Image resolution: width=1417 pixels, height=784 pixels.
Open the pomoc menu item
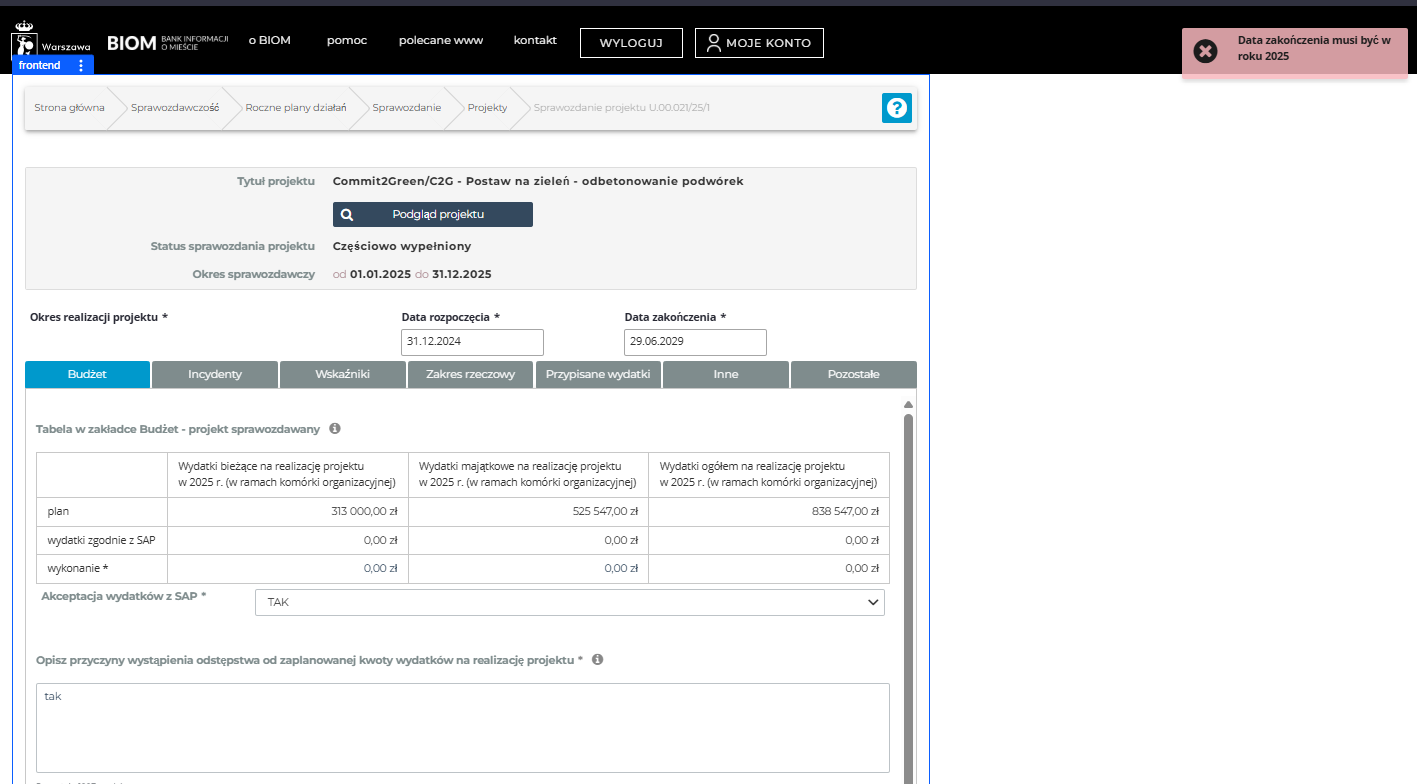pyautogui.click(x=346, y=40)
